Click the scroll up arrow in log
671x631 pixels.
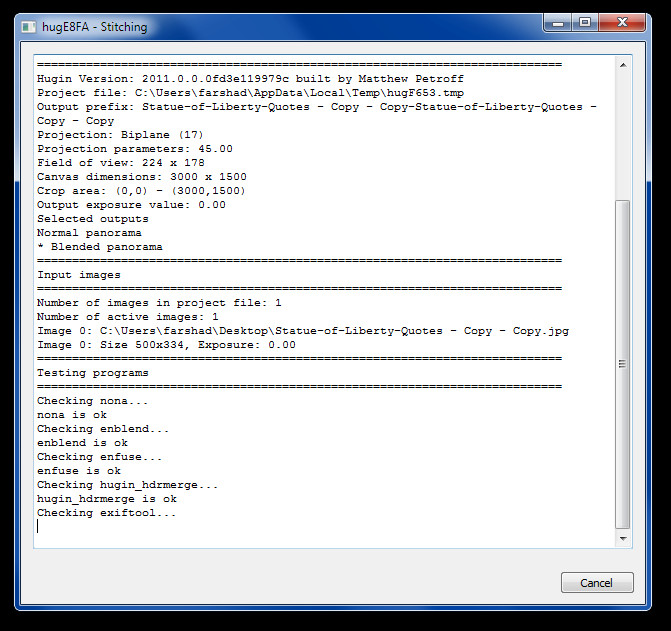pyautogui.click(x=623, y=65)
